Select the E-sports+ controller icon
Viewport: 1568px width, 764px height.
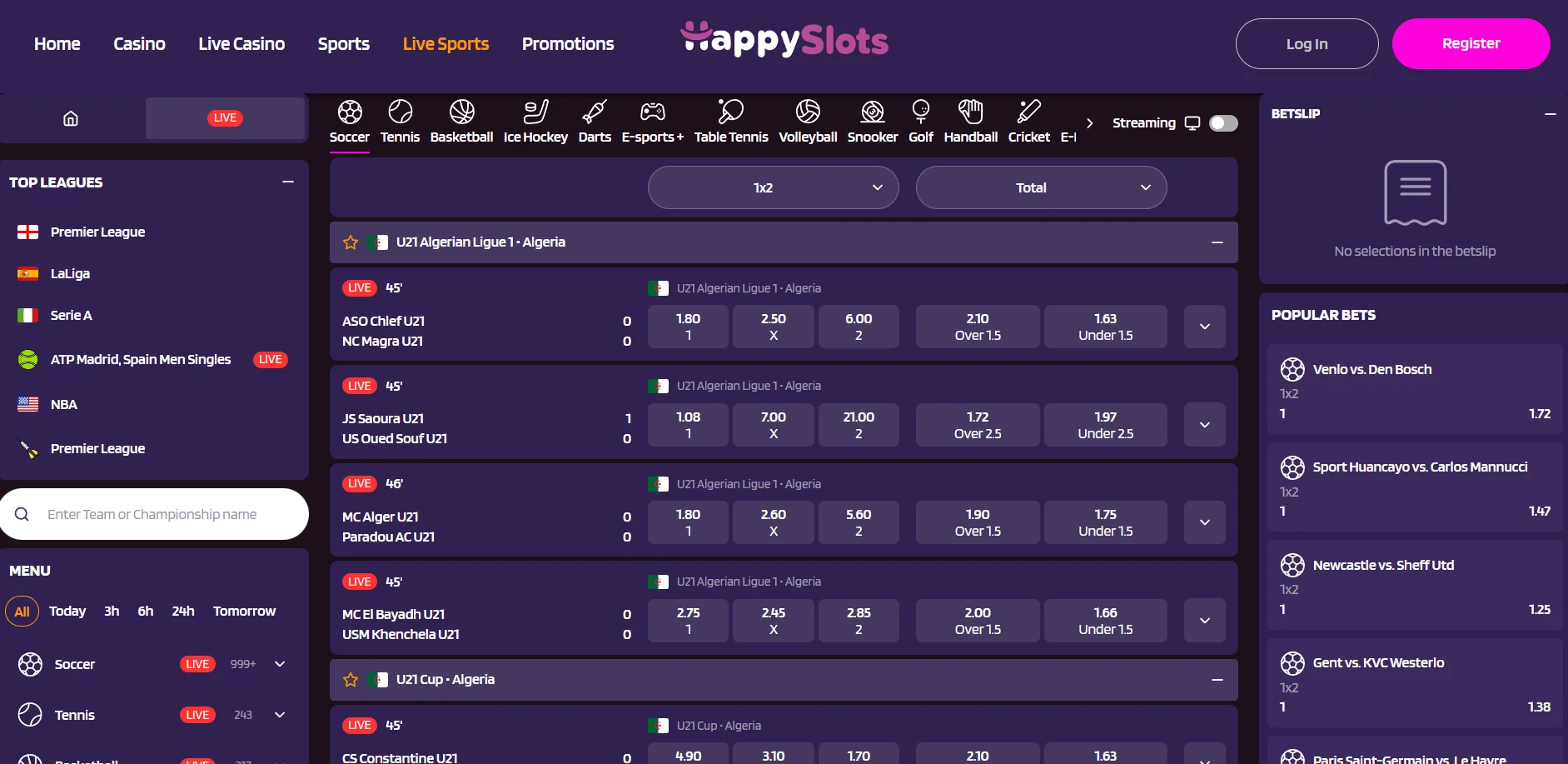point(653,112)
